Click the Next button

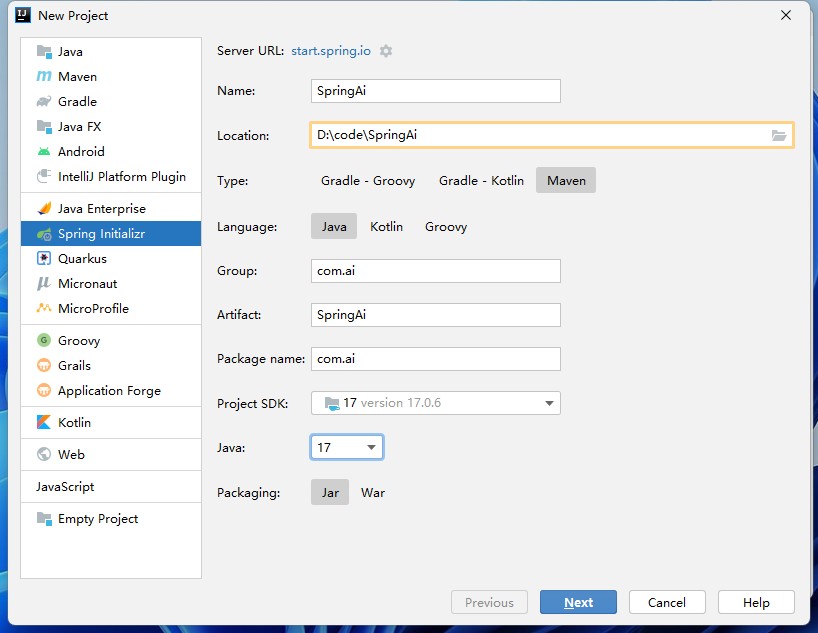pos(578,602)
